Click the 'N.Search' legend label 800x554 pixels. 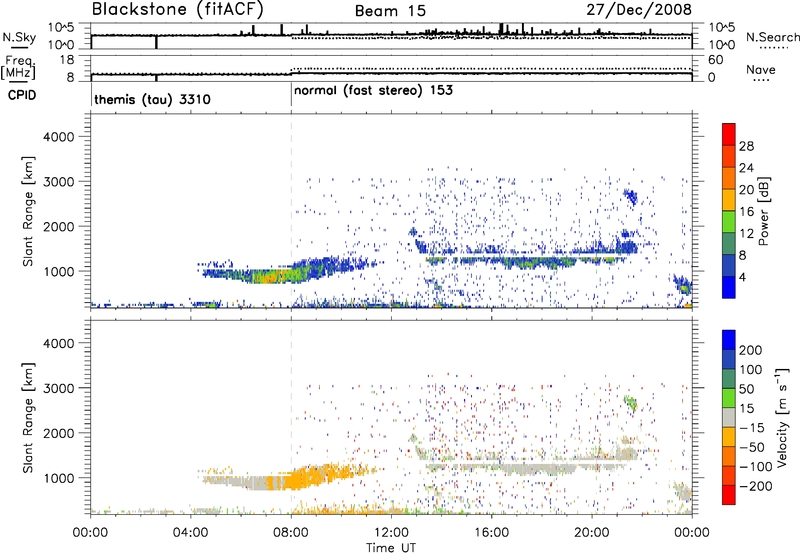pos(773,37)
